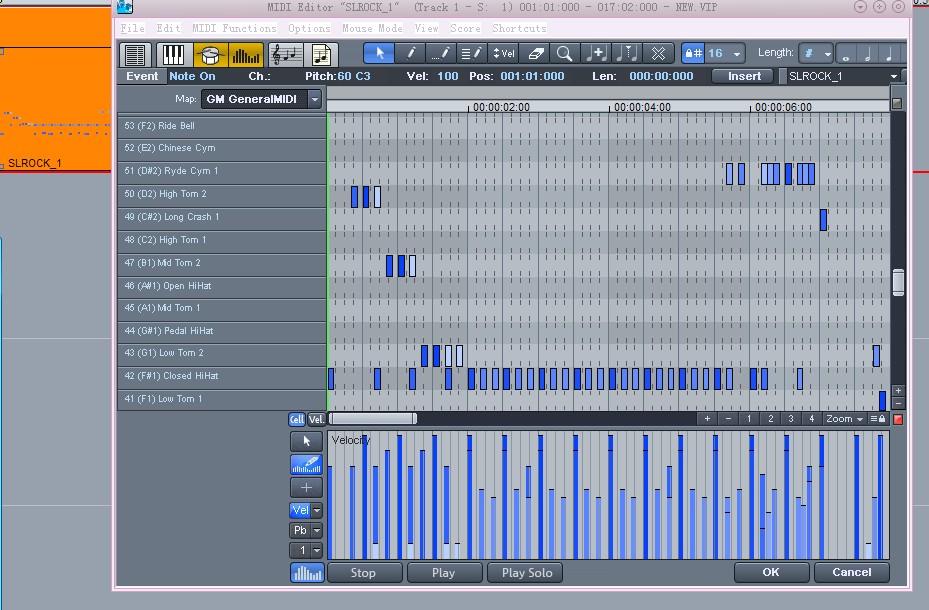This screenshot has width=929, height=610.
Task: Open the score editor view
Action: tap(286, 54)
